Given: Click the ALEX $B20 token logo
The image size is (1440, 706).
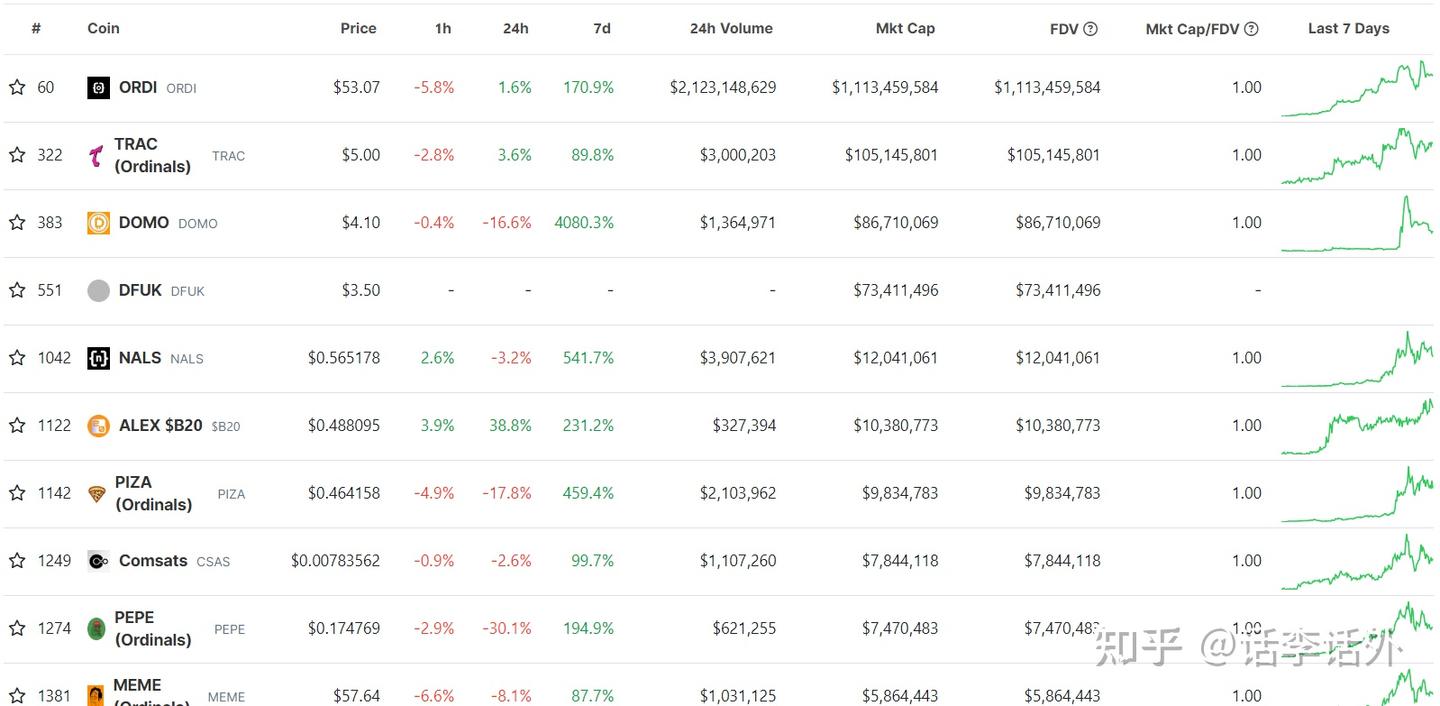Looking at the screenshot, I should point(97,425).
